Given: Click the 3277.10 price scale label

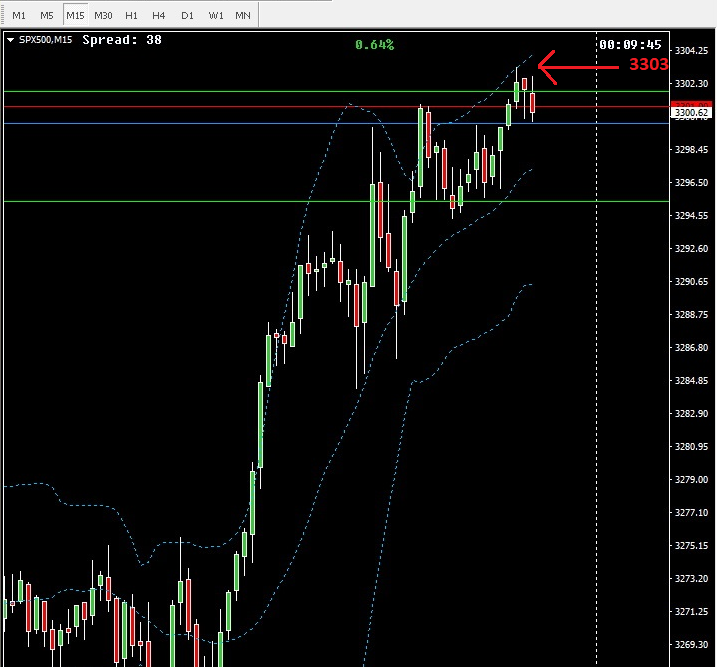Looking at the screenshot, I should click(691, 512).
